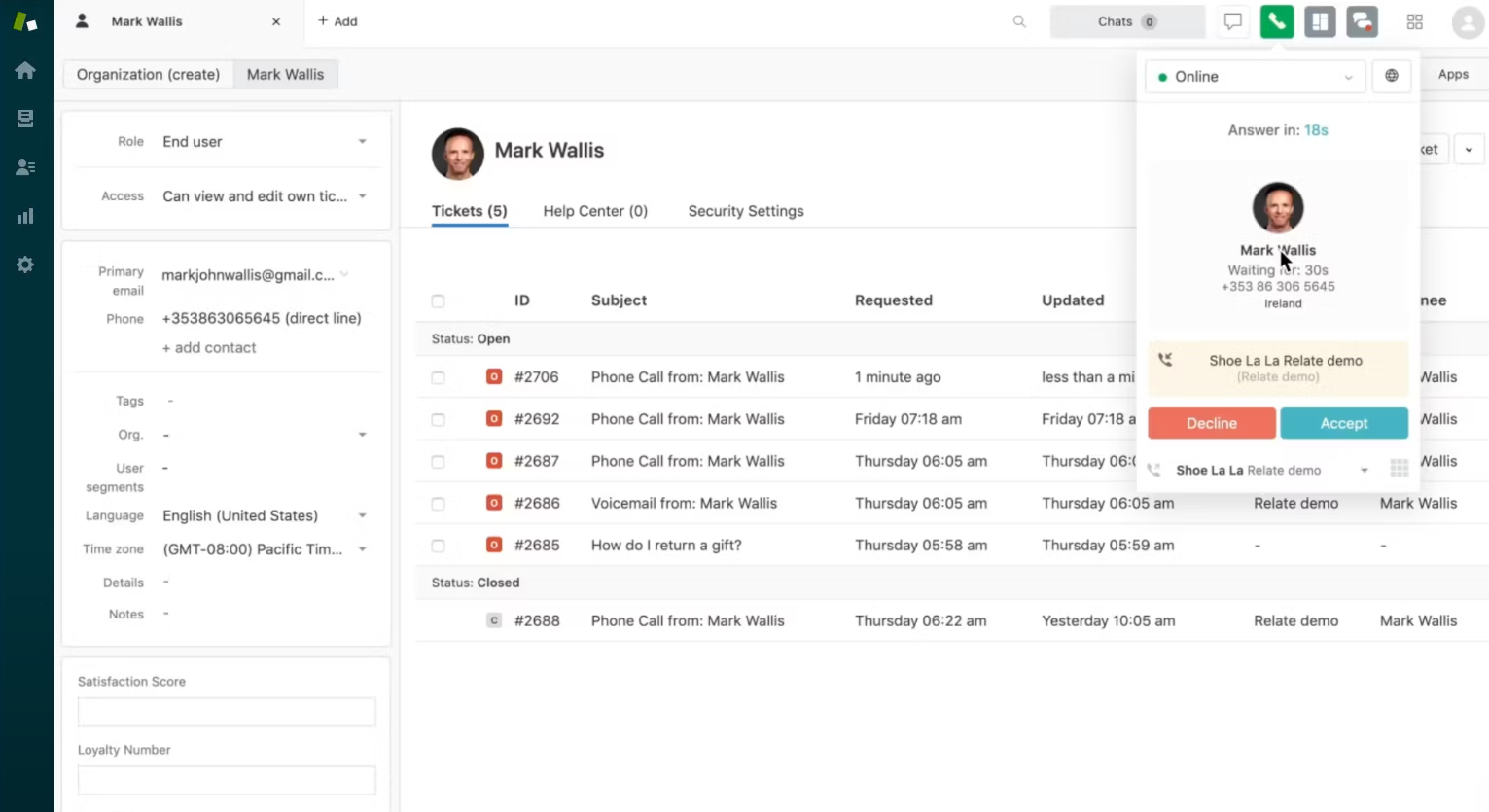Switch to the Help Center (0) tab

595,211
